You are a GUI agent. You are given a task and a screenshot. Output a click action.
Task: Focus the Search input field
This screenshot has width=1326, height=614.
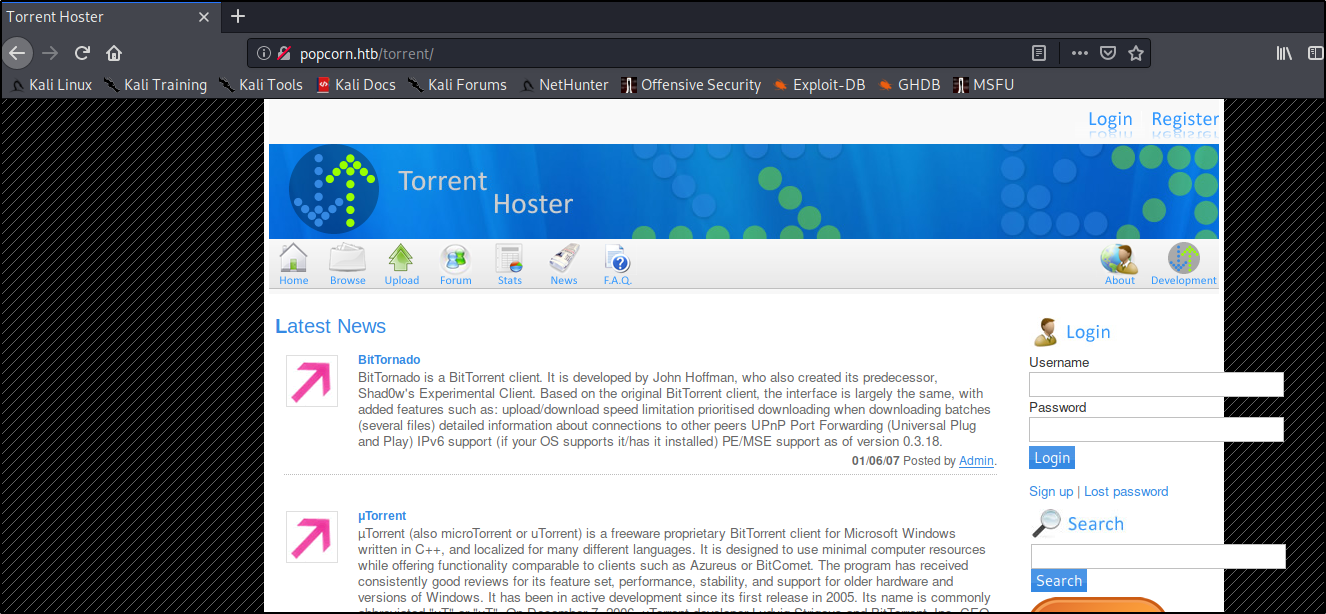coord(1158,557)
